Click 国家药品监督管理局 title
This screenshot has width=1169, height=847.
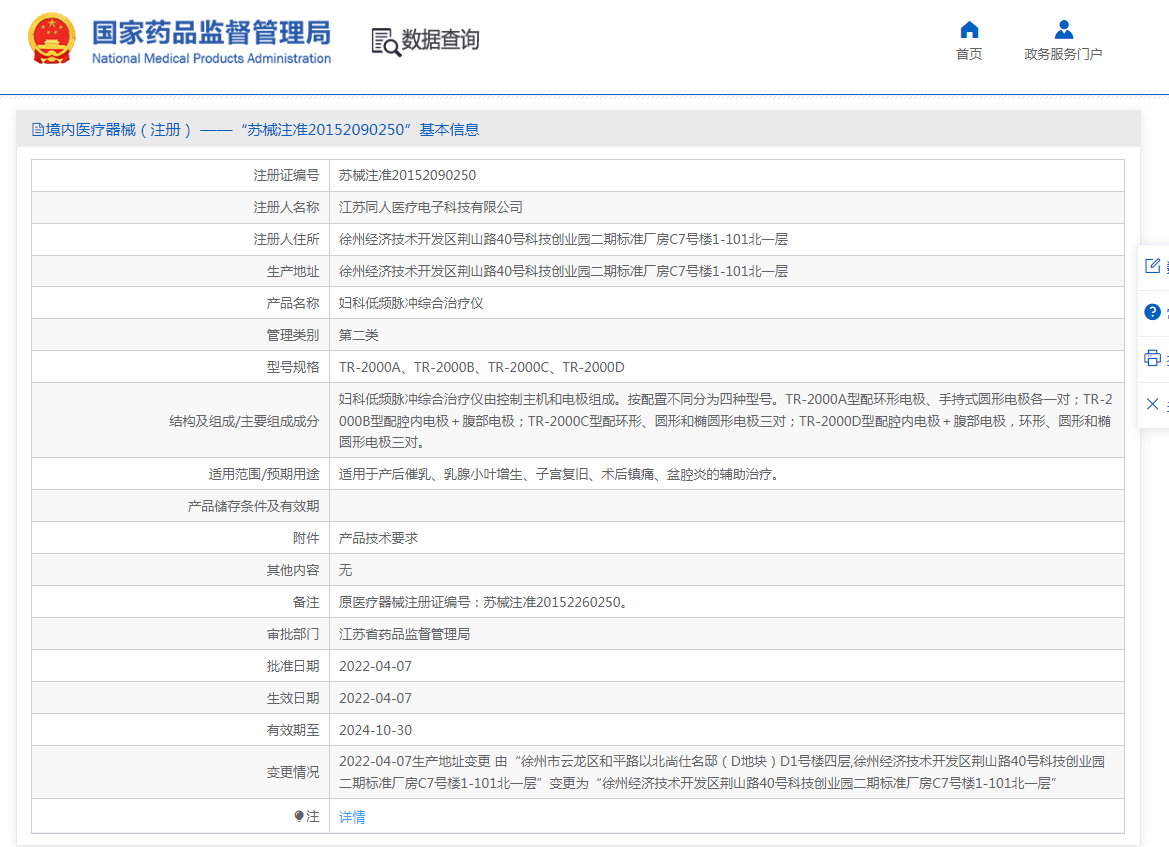pyautogui.click(x=212, y=33)
